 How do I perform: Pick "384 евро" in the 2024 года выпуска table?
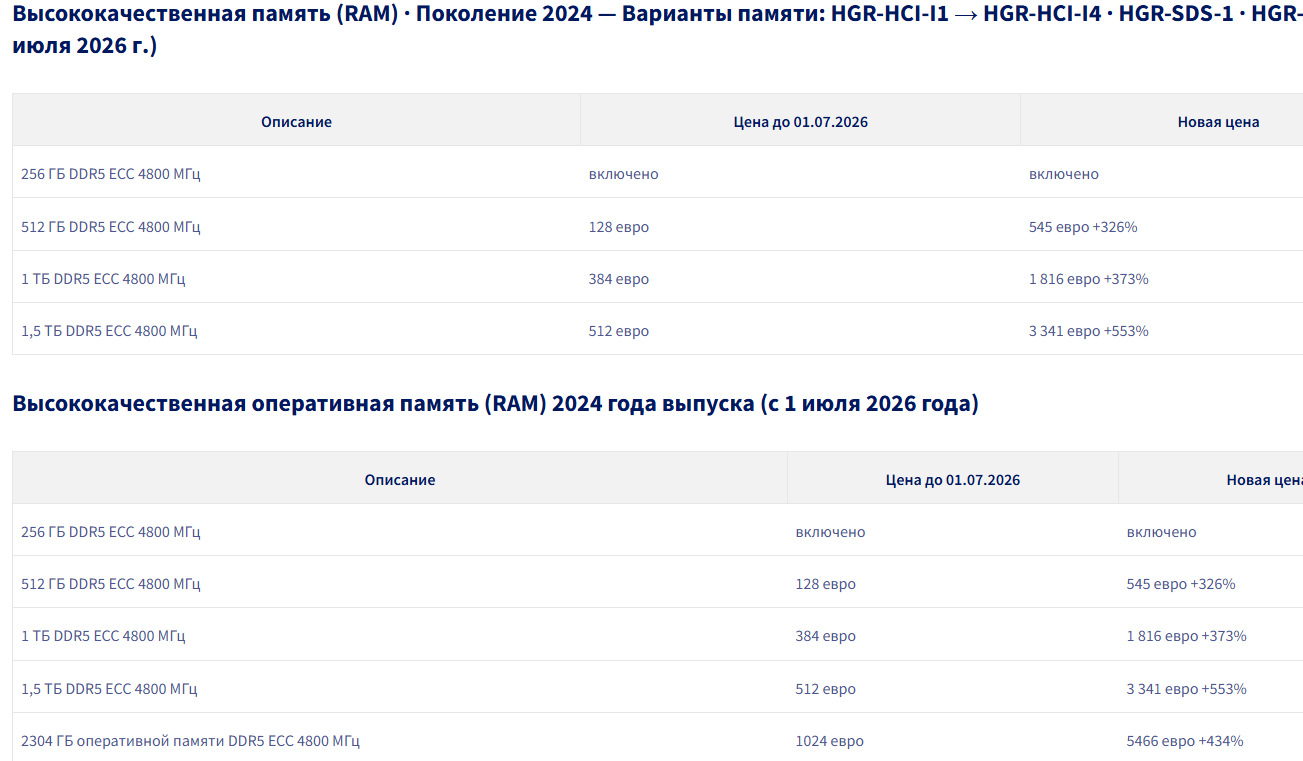[x=826, y=636]
